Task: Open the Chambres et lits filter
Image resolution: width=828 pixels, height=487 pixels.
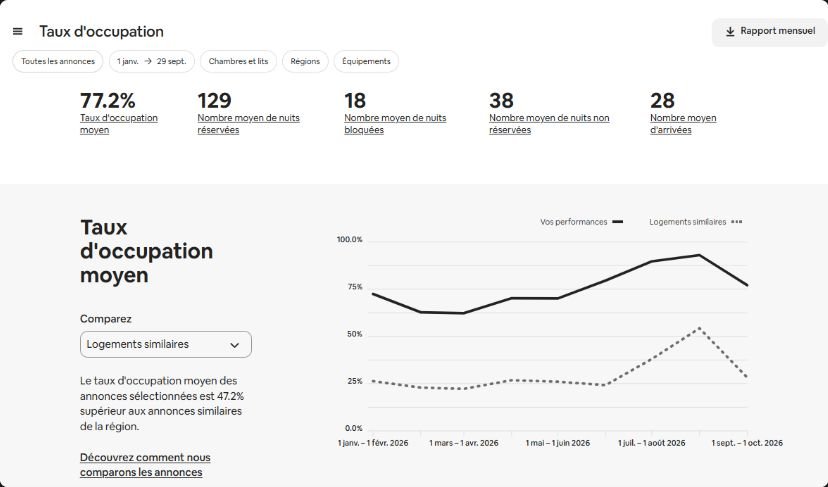Action: (x=238, y=61)
